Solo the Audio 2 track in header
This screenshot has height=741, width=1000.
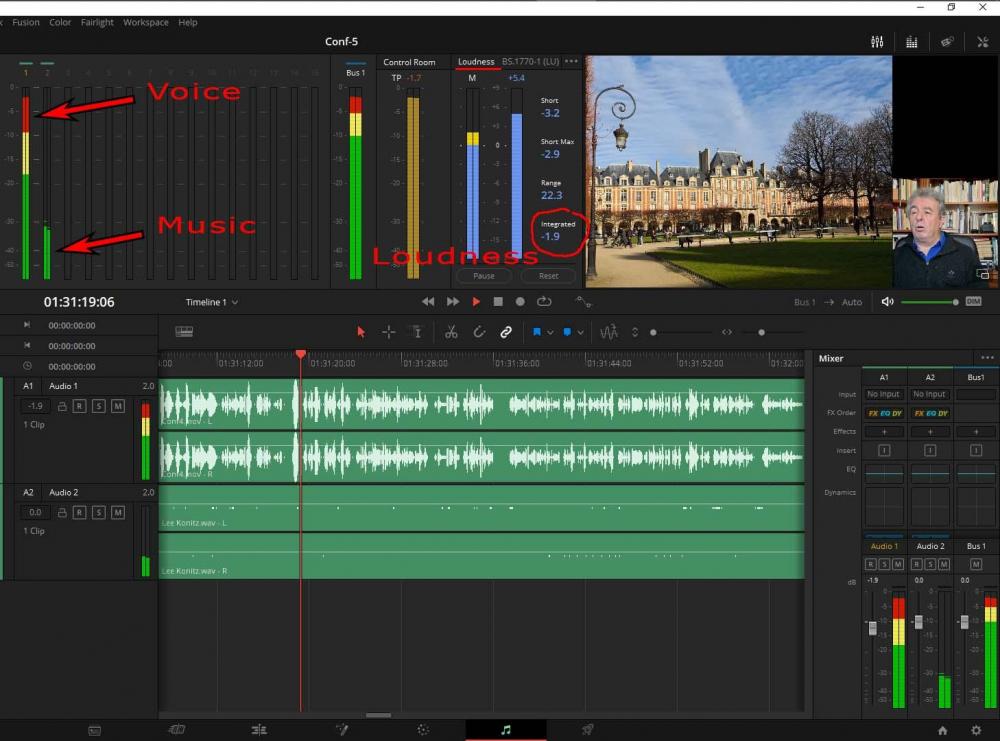99,512
